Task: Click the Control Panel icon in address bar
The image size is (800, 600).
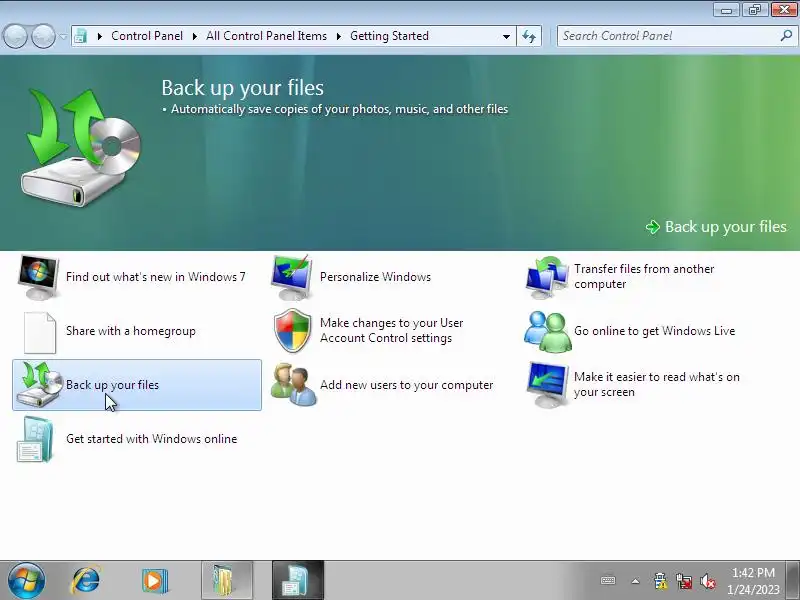Action: pos(81,36)
